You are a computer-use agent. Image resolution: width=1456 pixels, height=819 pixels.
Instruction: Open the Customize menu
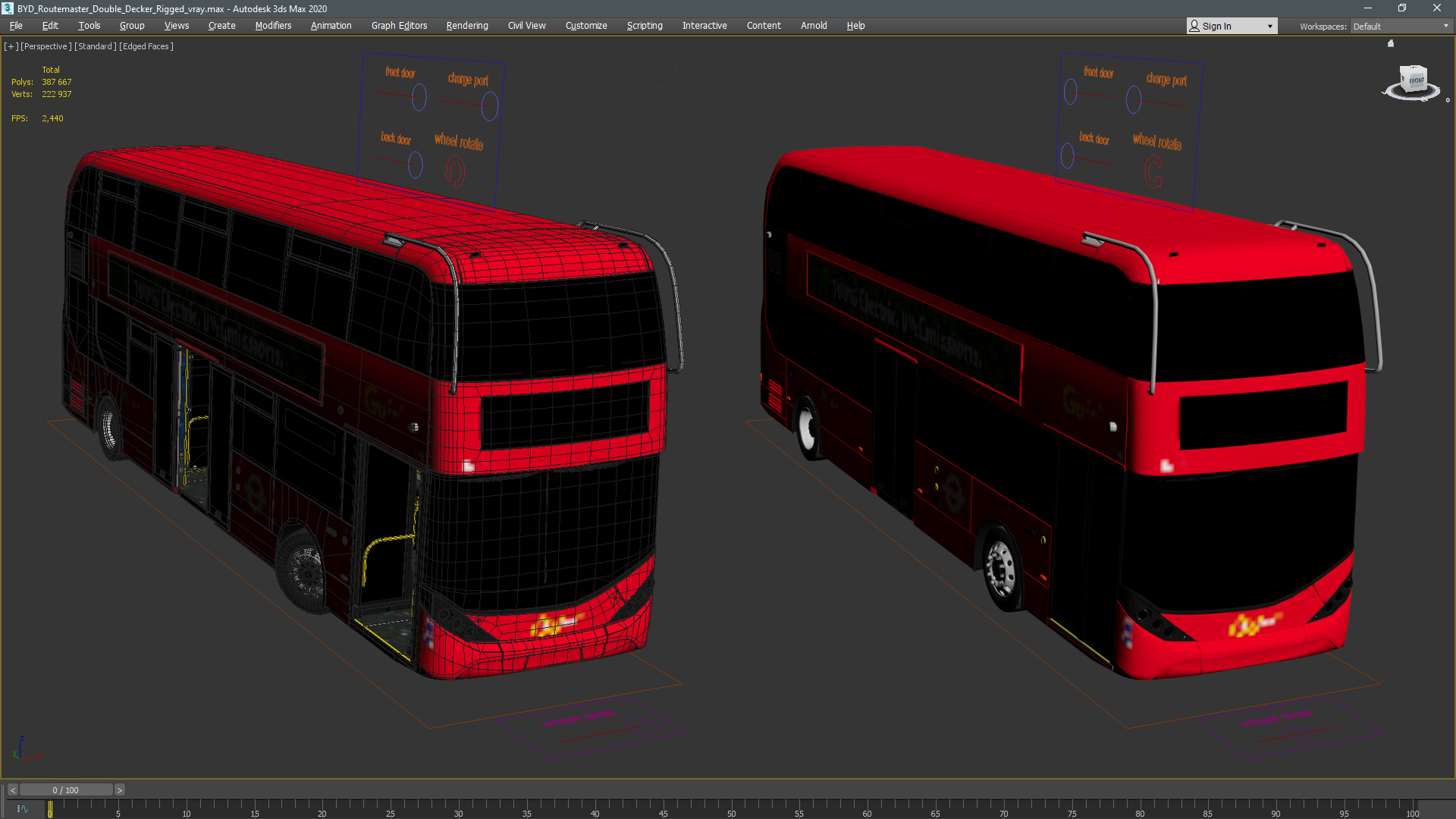586,26
